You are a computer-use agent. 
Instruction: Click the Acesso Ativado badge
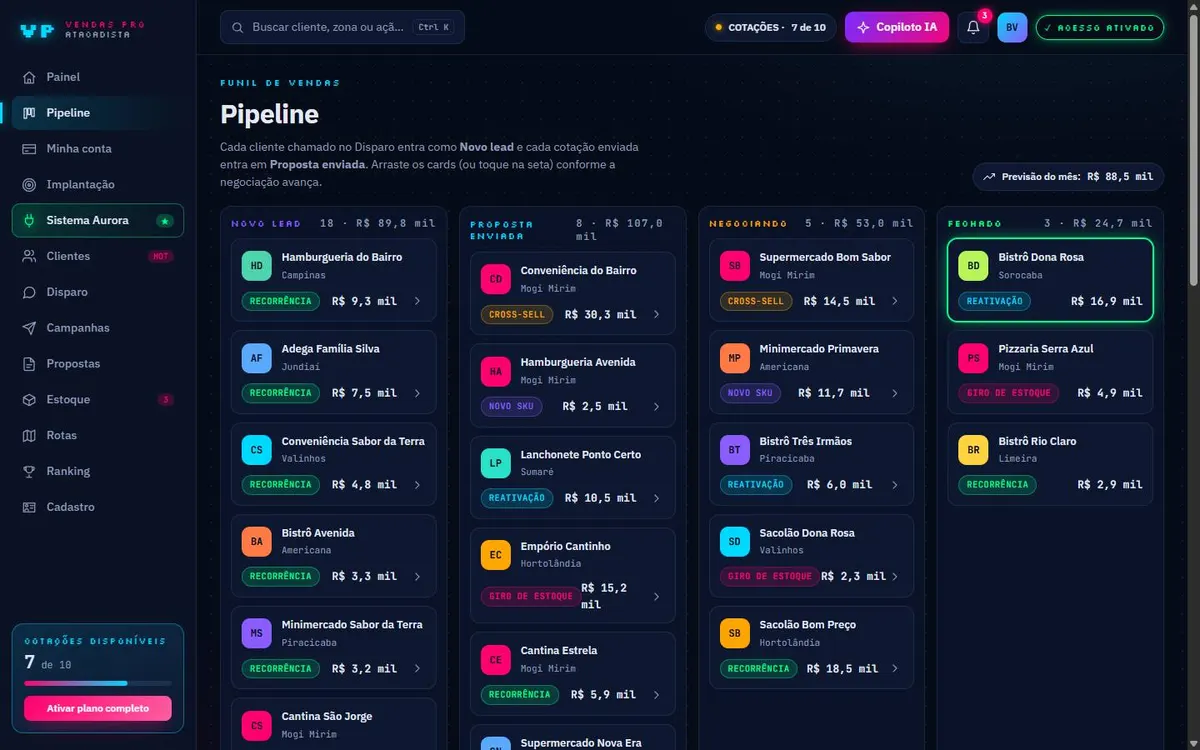[x=1100, y=28]
